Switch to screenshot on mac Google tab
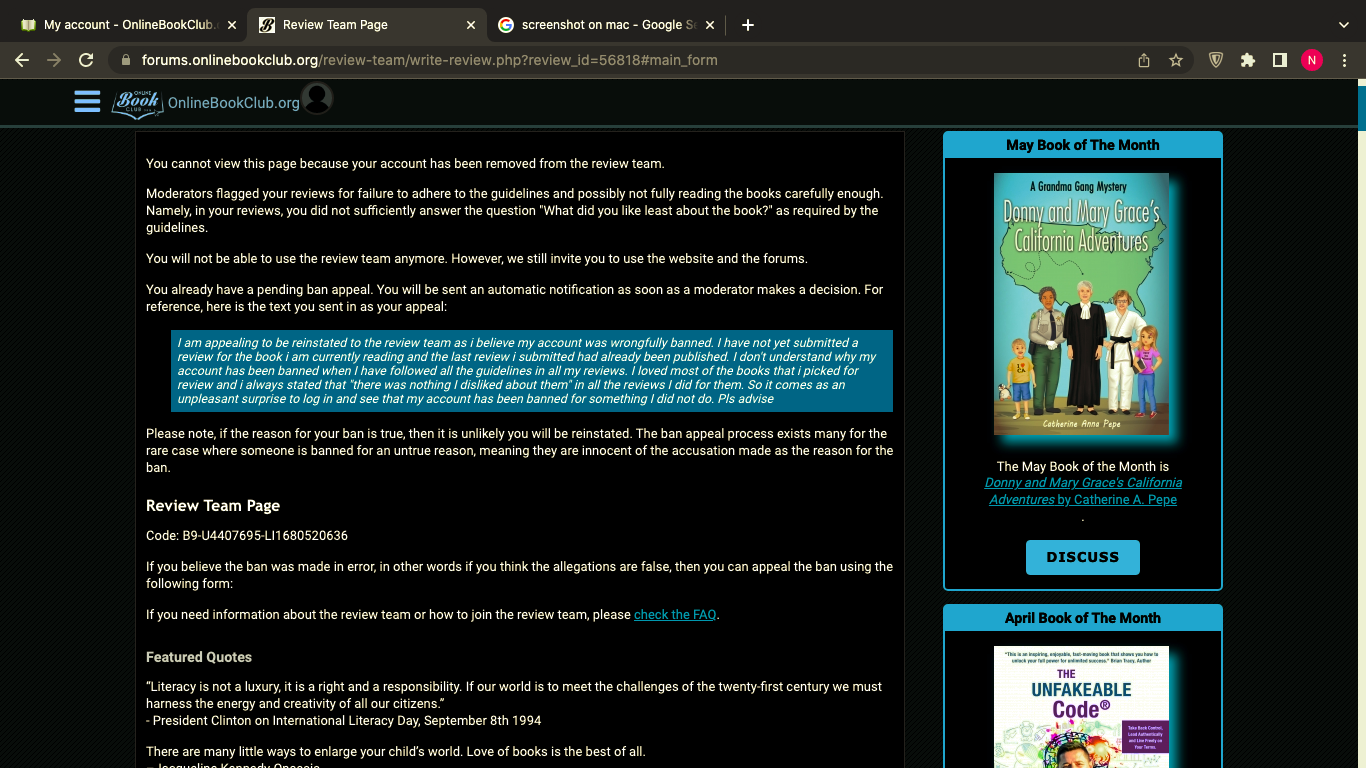 [606, 25]
